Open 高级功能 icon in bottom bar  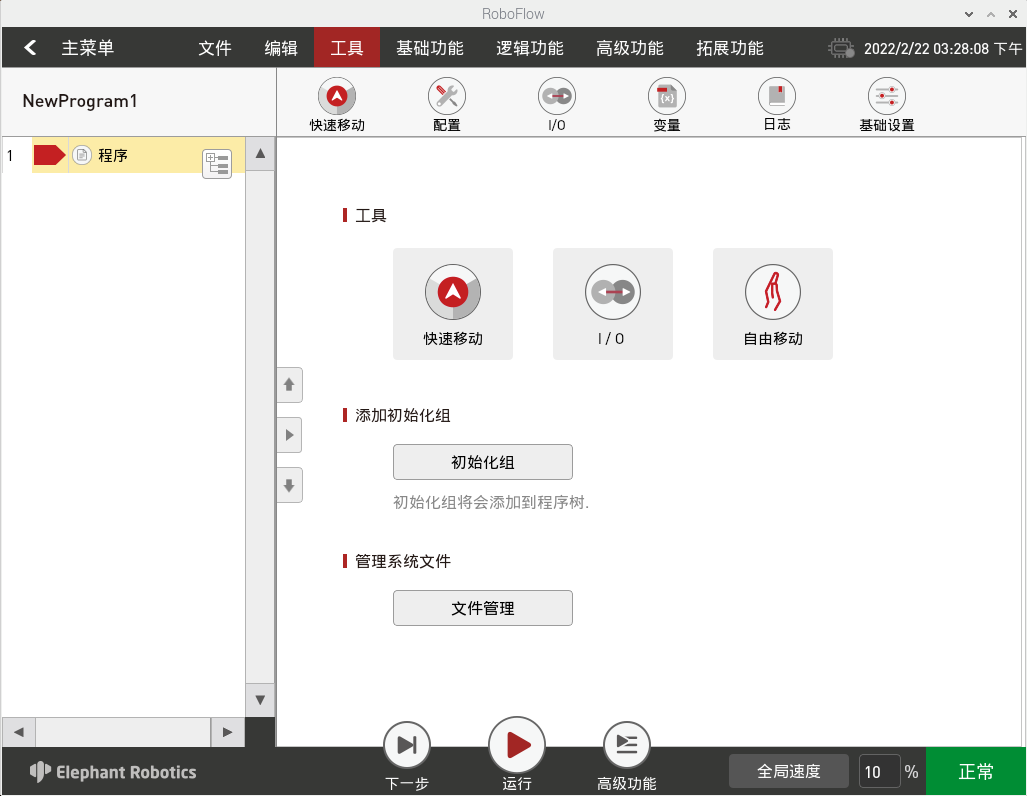(x=627, y=745)
